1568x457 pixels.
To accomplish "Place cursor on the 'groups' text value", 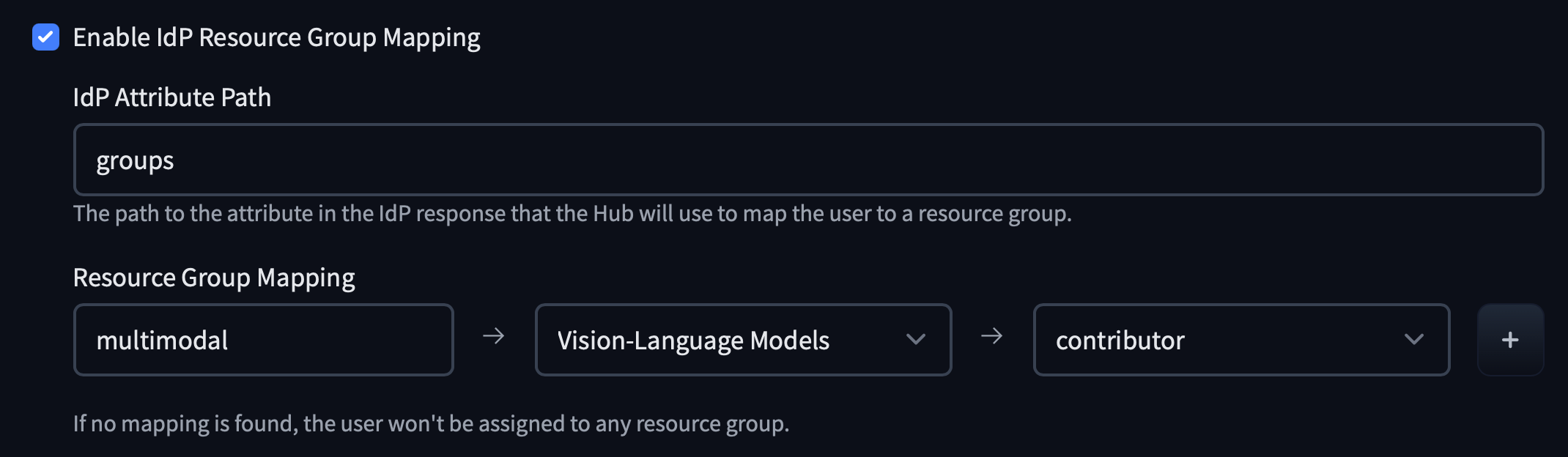I will (135, 161).
